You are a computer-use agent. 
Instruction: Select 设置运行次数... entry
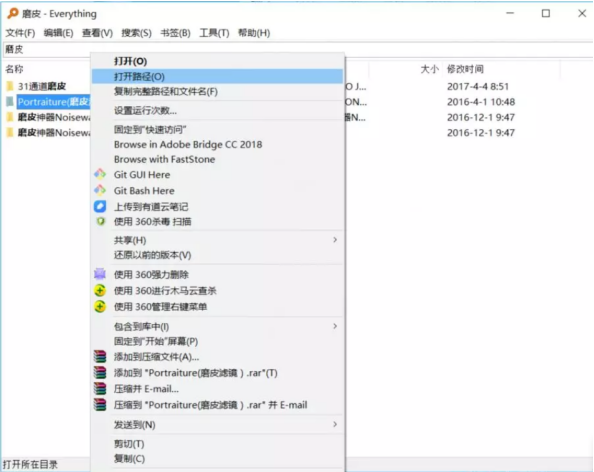[x=217, y=111]
